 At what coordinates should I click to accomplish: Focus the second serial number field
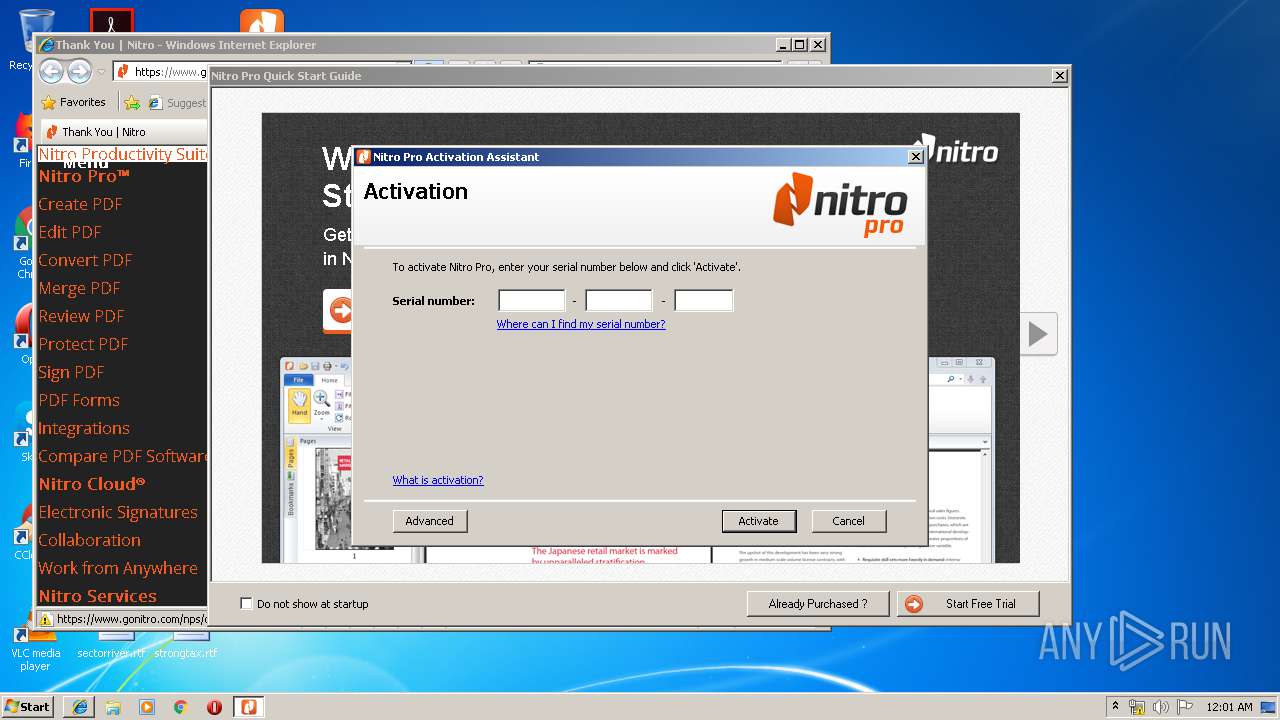[619, 300]
